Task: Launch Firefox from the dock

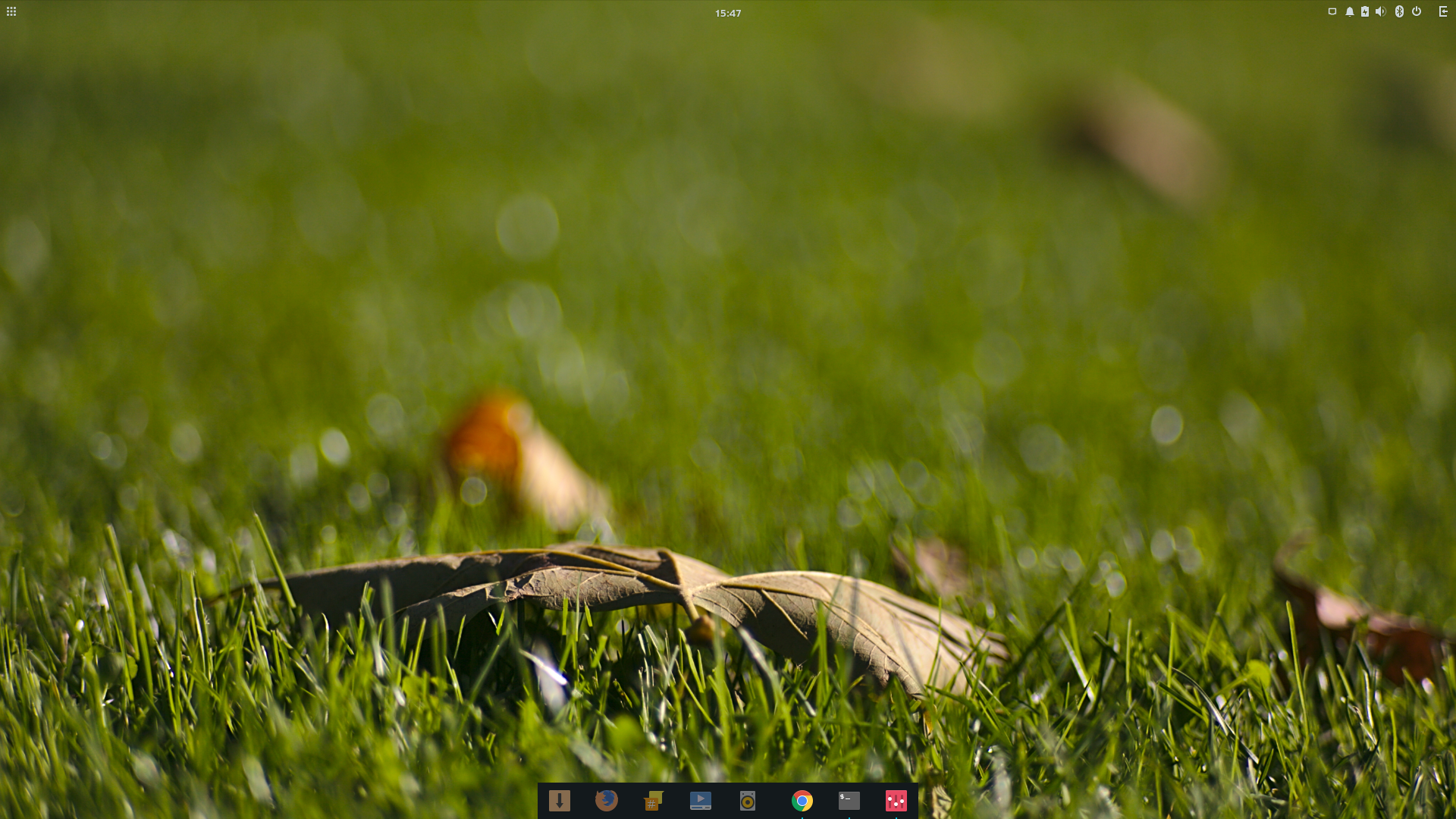Action: click(607, 801)
